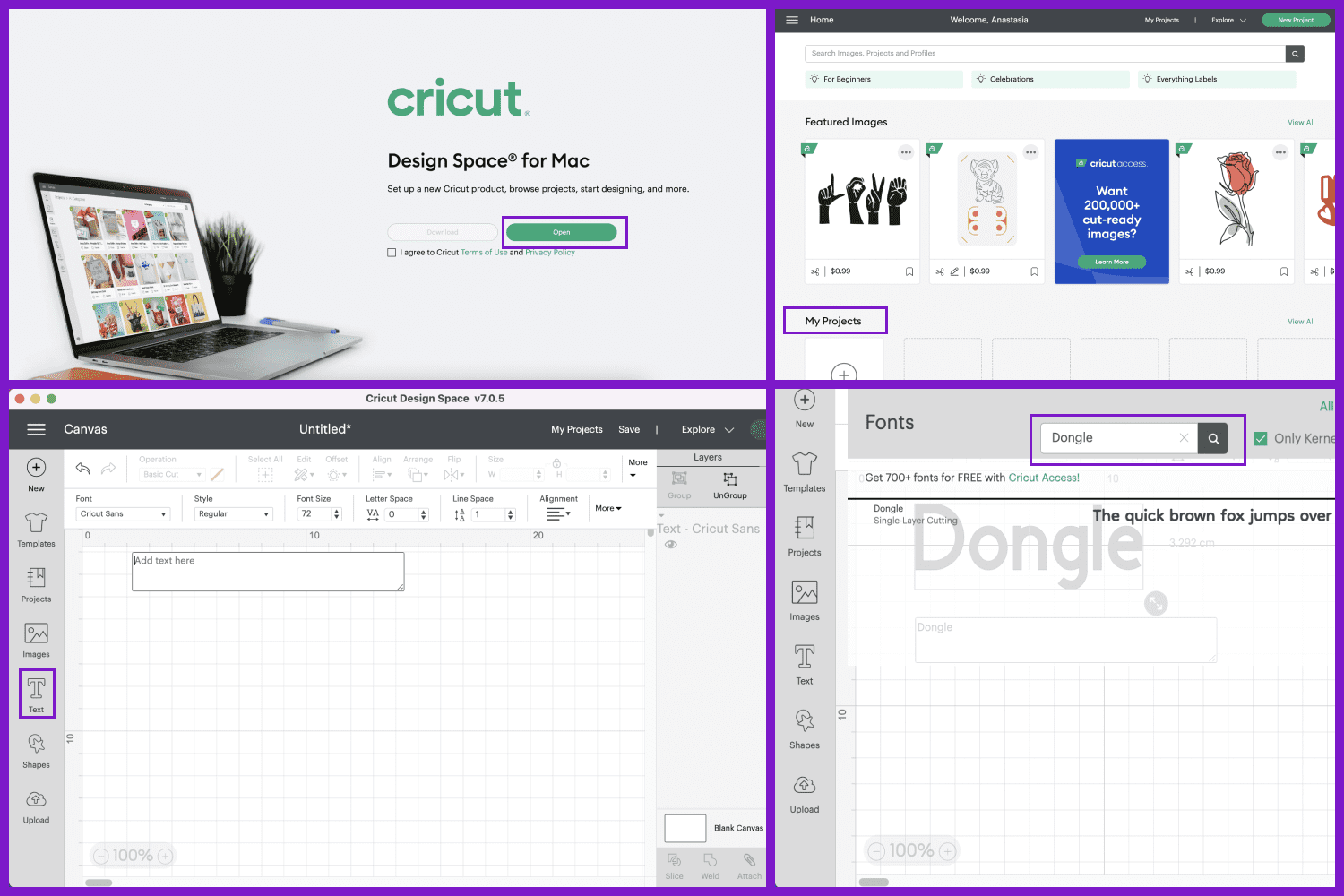
Task: Click My Projects in the Canvas header bar
Action: click(577, 430)
